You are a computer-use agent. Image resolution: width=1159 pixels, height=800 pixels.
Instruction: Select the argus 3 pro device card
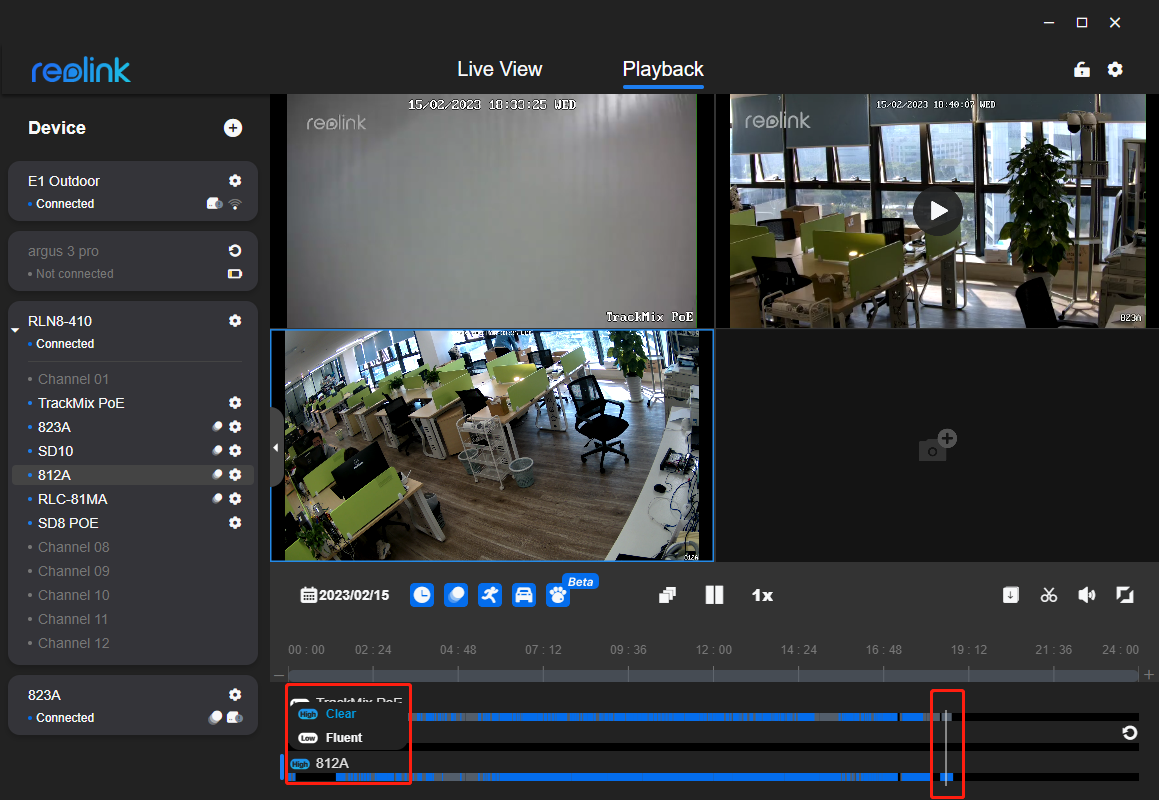coord(133,261)
